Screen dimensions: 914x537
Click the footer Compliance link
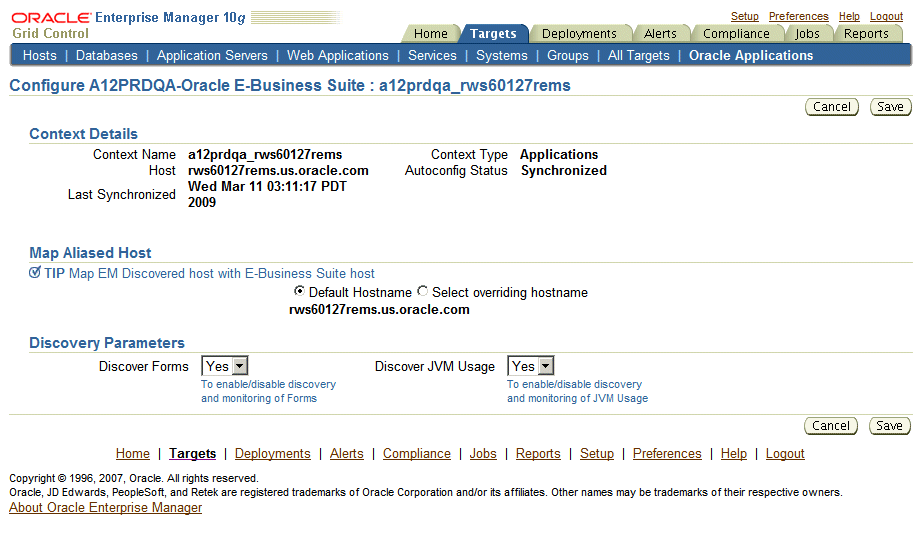click(x=416, y=454)
